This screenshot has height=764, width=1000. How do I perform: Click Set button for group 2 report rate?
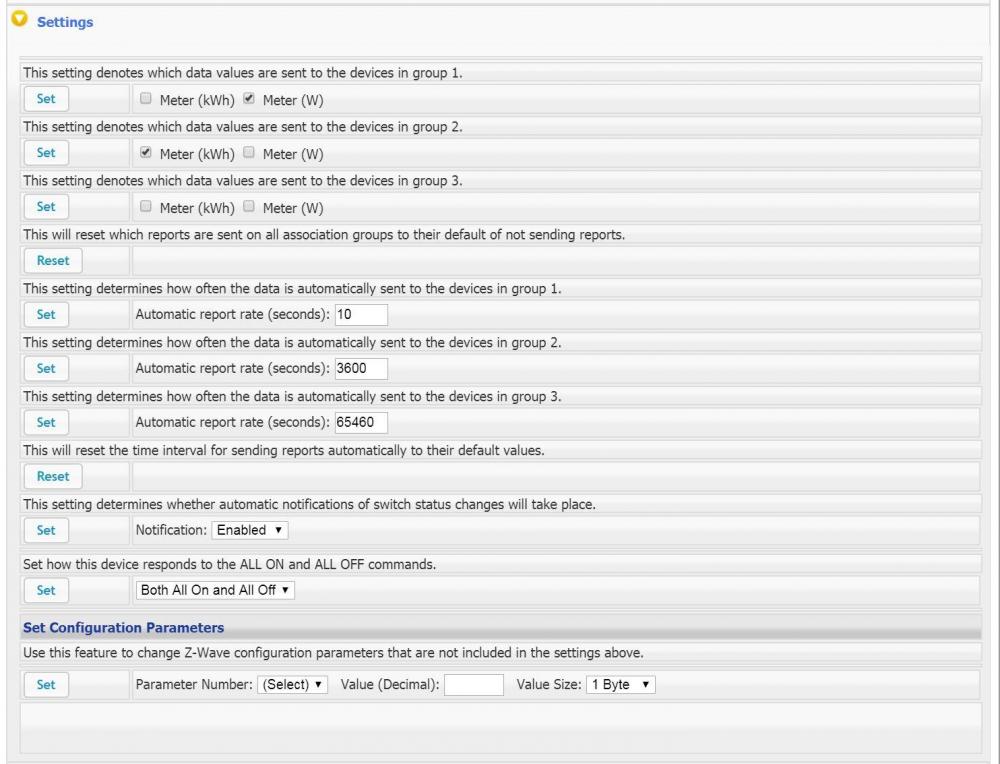point(46,368)
